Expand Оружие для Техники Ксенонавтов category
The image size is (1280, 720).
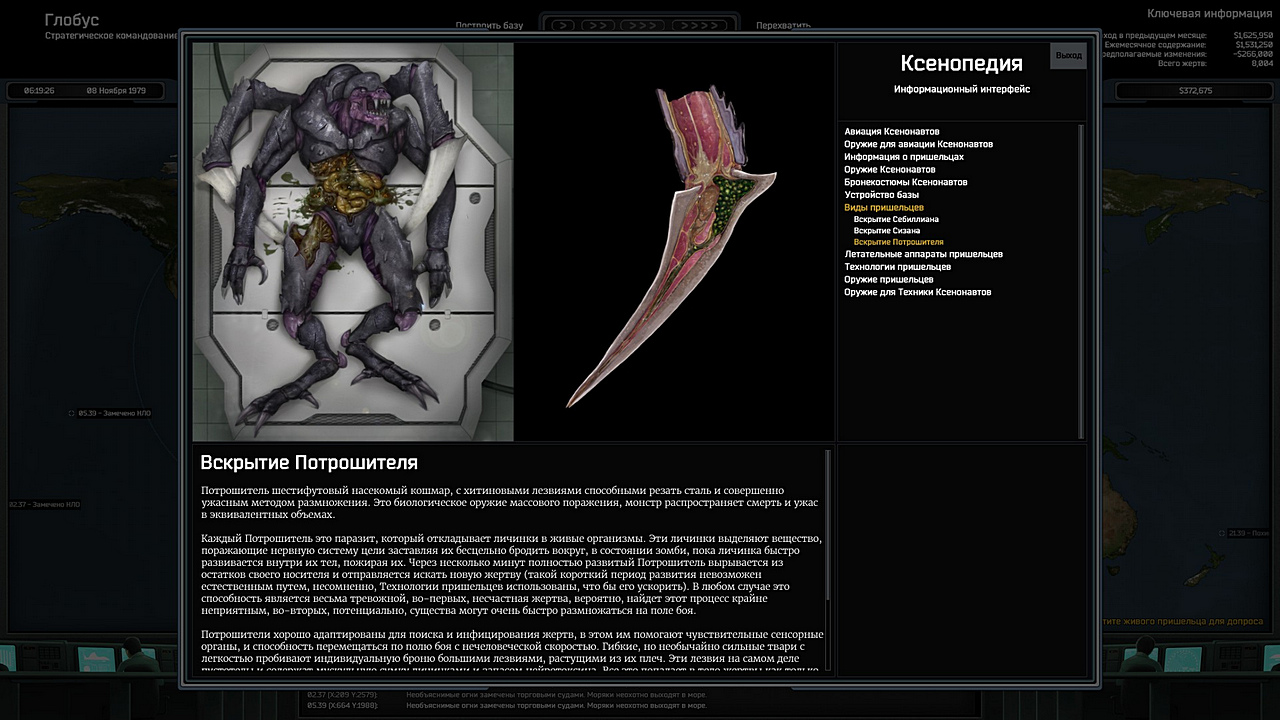click(x=918, y=292)
